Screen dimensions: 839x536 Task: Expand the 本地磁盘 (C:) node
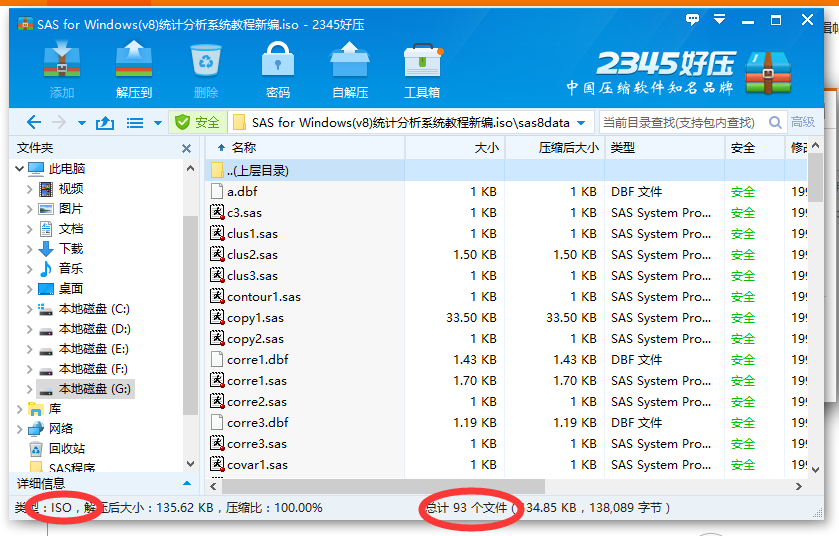pos(29,309)
